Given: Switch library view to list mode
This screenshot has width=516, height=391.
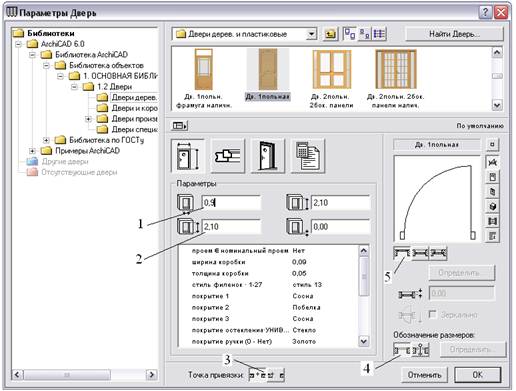Looking at the screenshot, I should (x=379, y=34).
